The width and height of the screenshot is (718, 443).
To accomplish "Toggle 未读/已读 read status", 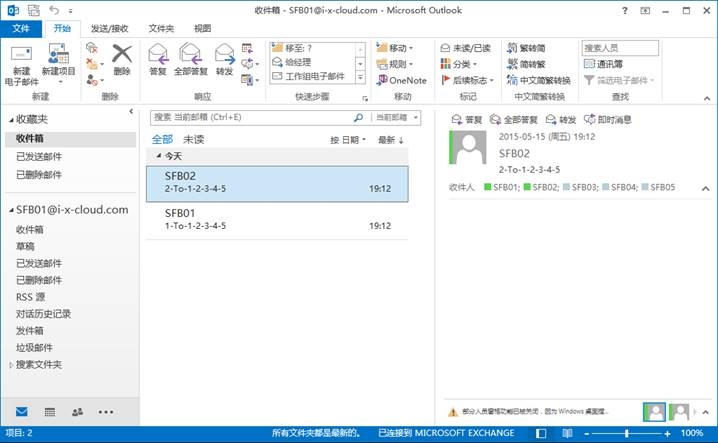I will coord(465,48).
